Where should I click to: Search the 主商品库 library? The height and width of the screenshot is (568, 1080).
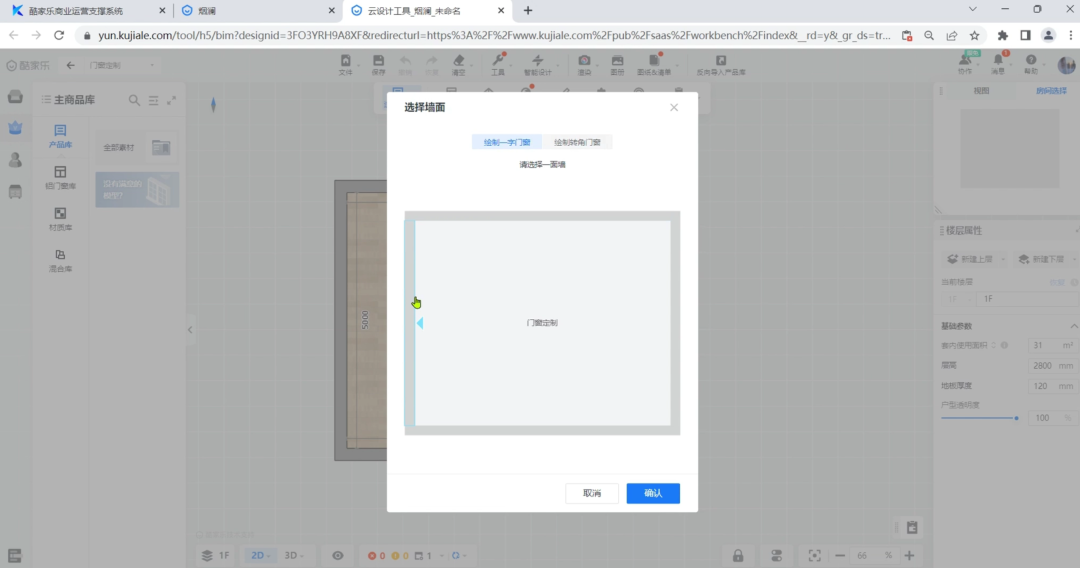click(134, 101)
